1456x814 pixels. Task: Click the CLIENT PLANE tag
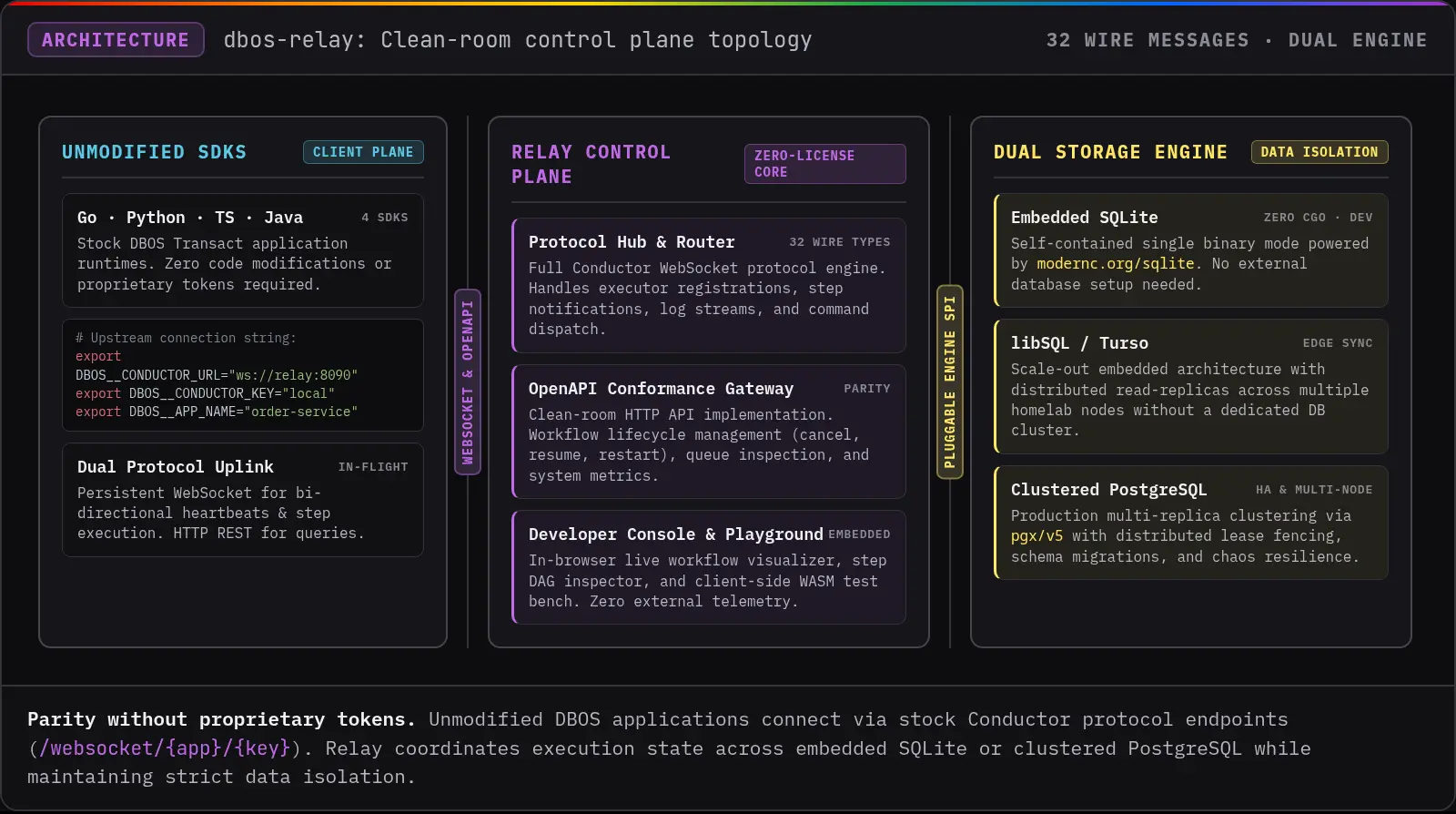pyautogui.click(x=363, y=152)
